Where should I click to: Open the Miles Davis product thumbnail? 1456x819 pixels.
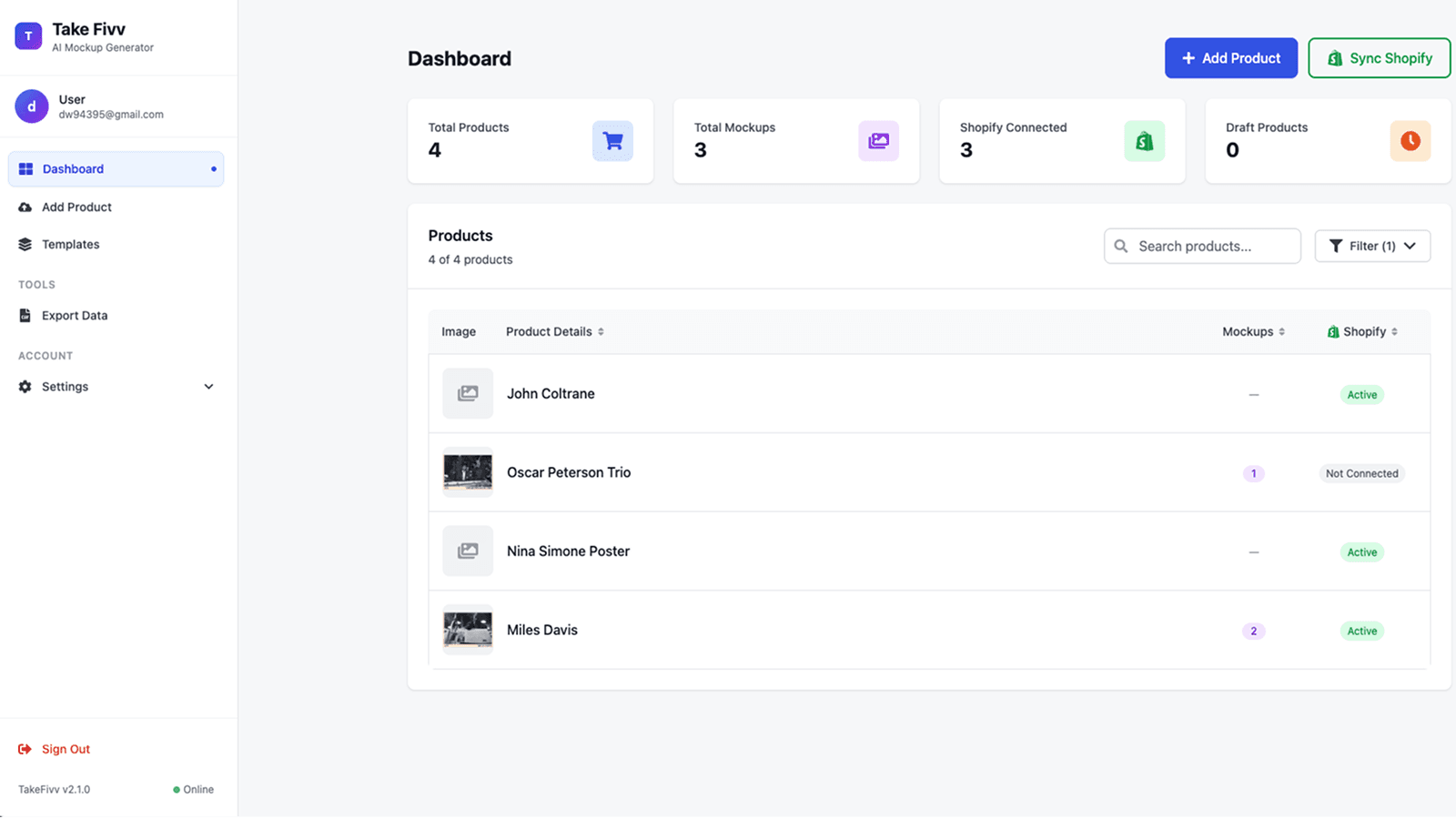click(x=468, y=630)
